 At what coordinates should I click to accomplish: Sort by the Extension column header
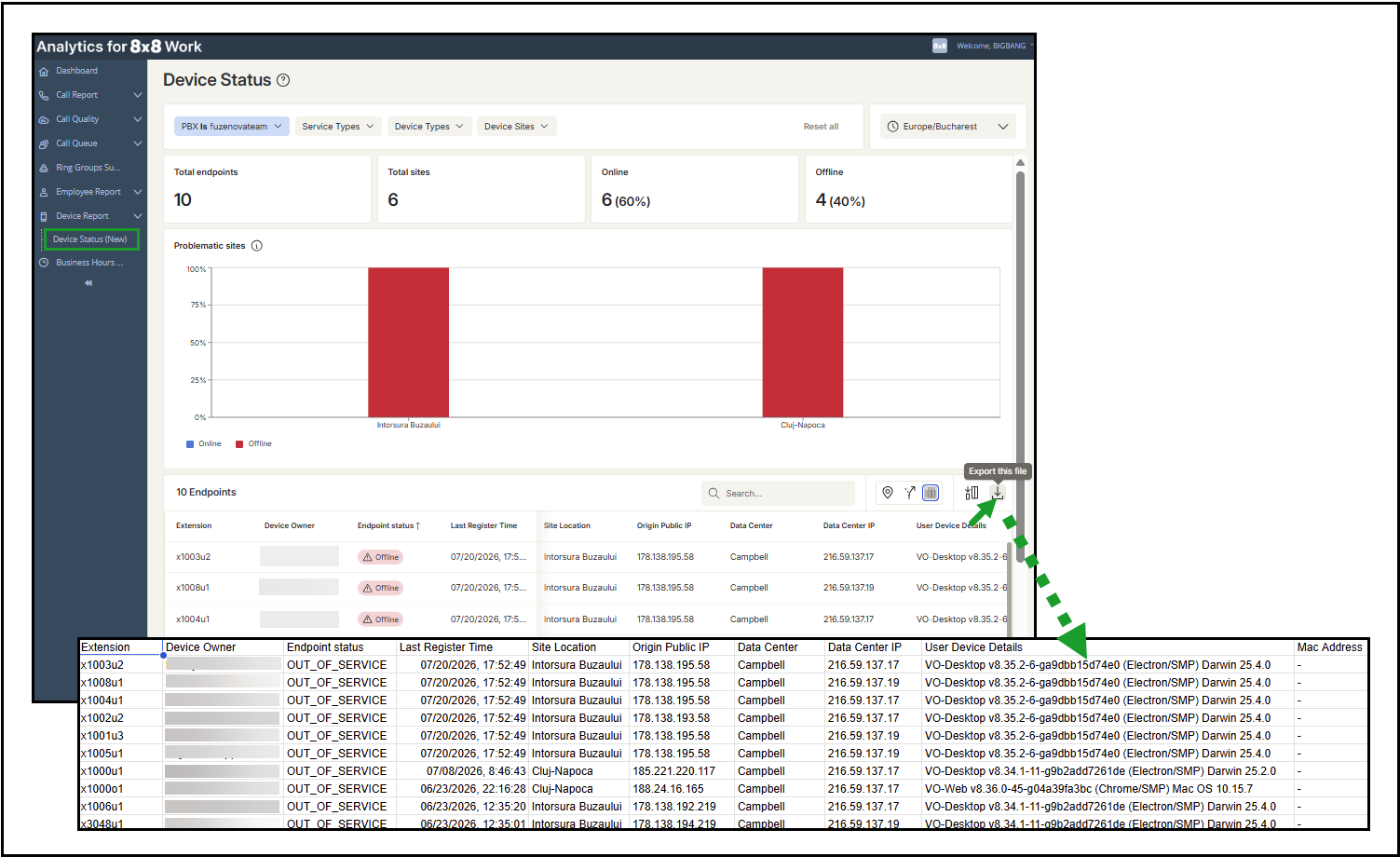click(194, 525)
